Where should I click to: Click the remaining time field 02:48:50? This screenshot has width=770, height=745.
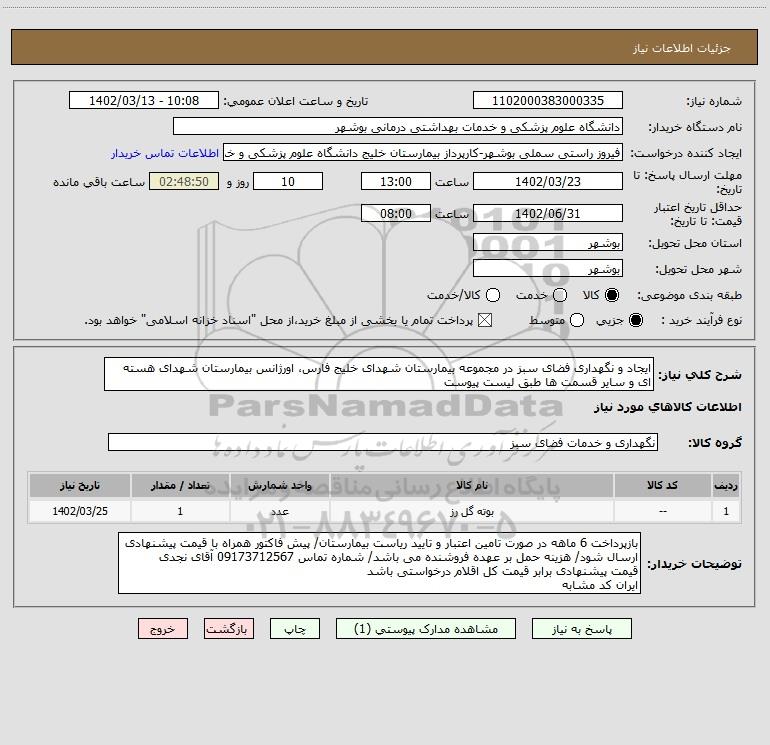coord(184,181)
